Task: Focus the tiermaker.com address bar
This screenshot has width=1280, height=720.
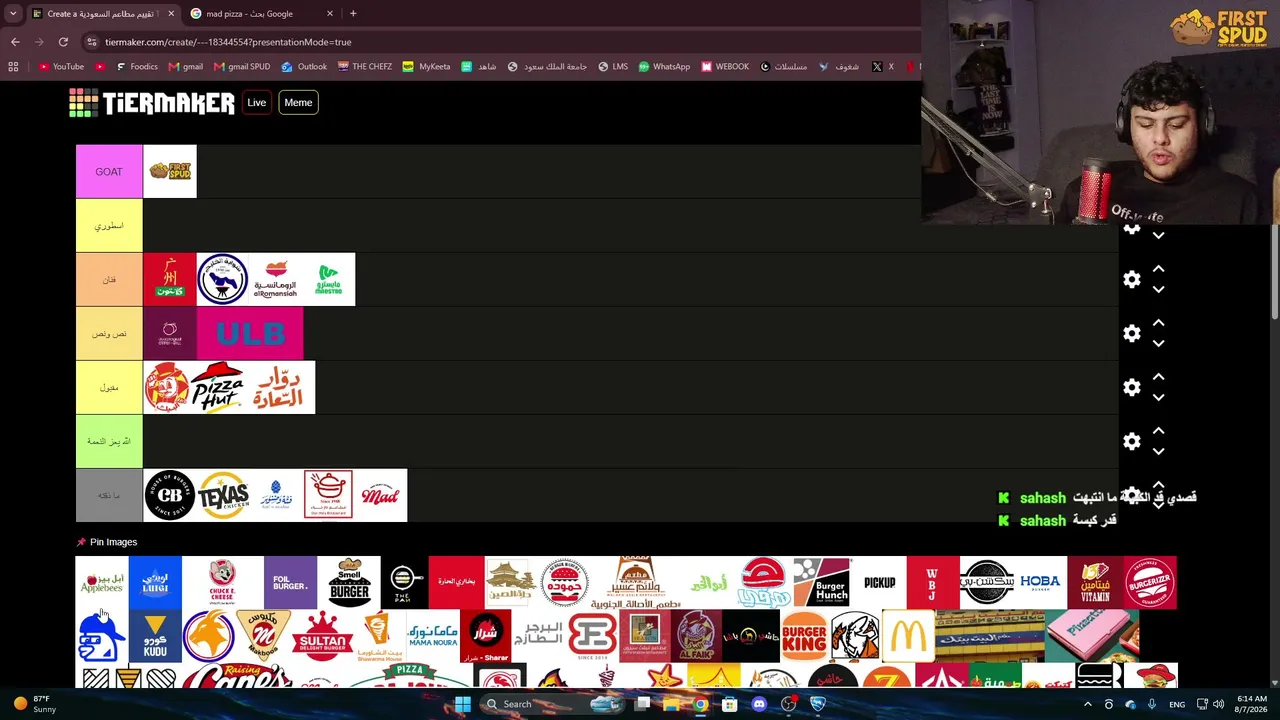Action: tap(500, 42)
